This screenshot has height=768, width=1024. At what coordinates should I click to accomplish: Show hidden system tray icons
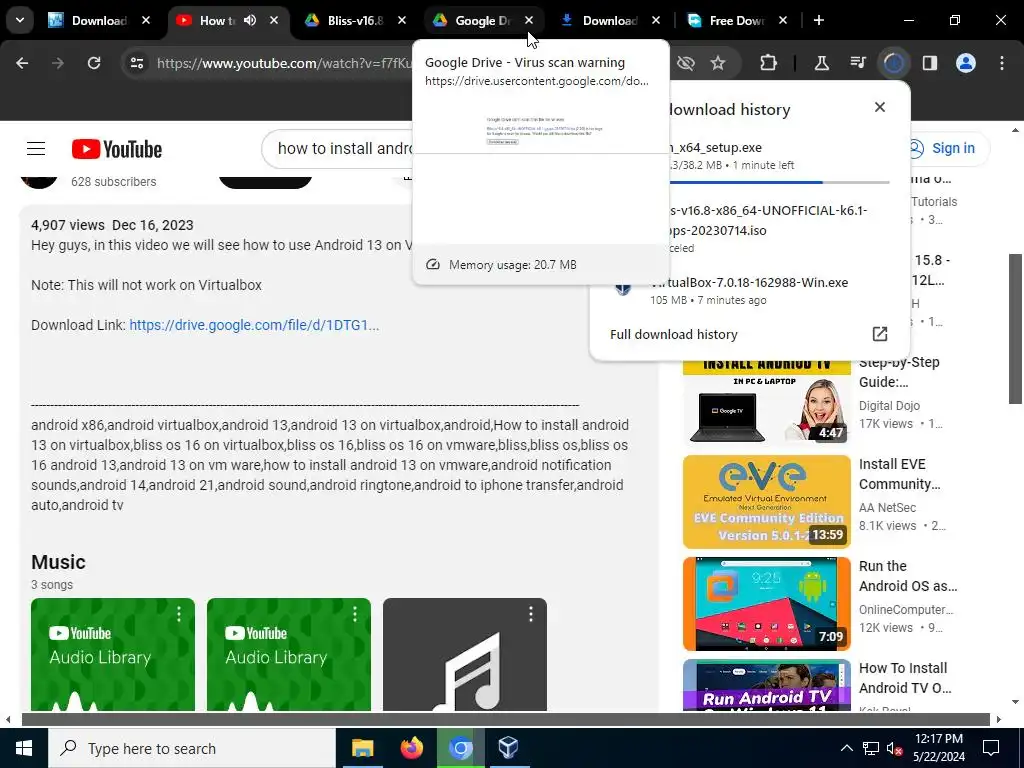[x=846, y=748]
